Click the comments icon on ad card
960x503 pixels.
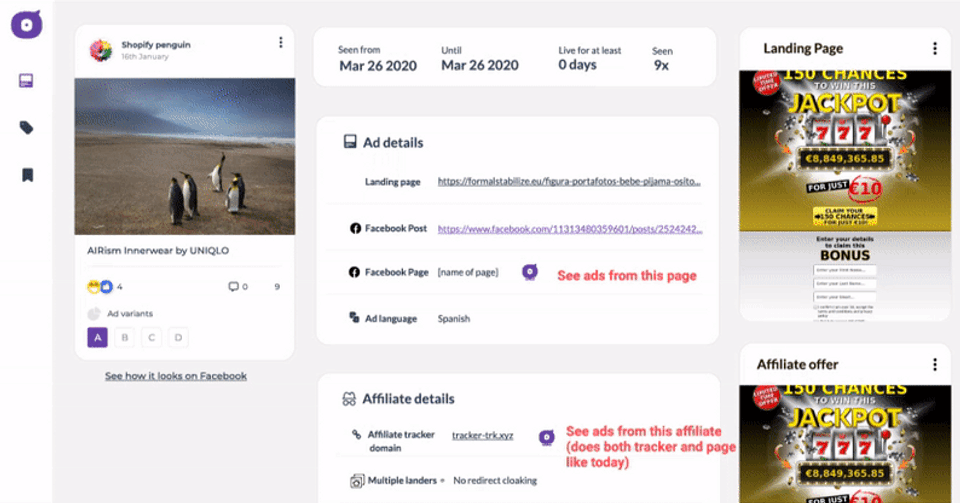(x=233, y=286)
